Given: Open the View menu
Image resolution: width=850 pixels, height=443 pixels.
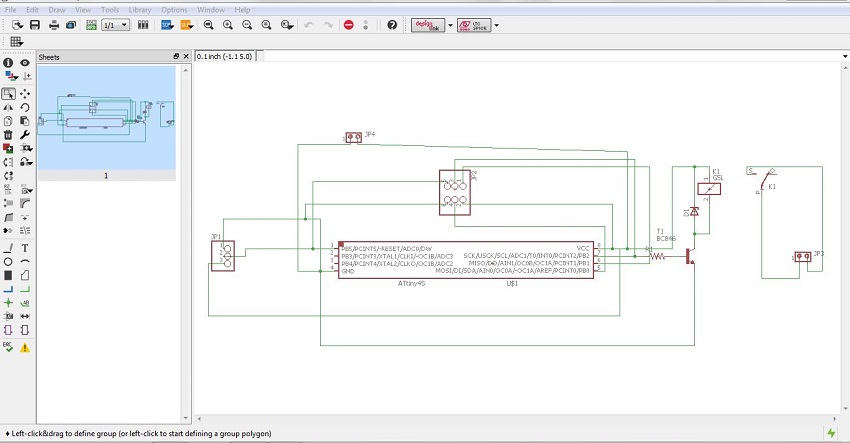Looking at the screenshot, I should pos(83,10).
